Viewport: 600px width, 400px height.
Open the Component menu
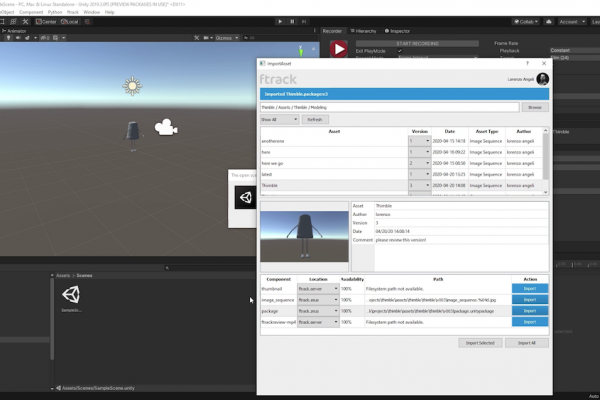(31, 12)
